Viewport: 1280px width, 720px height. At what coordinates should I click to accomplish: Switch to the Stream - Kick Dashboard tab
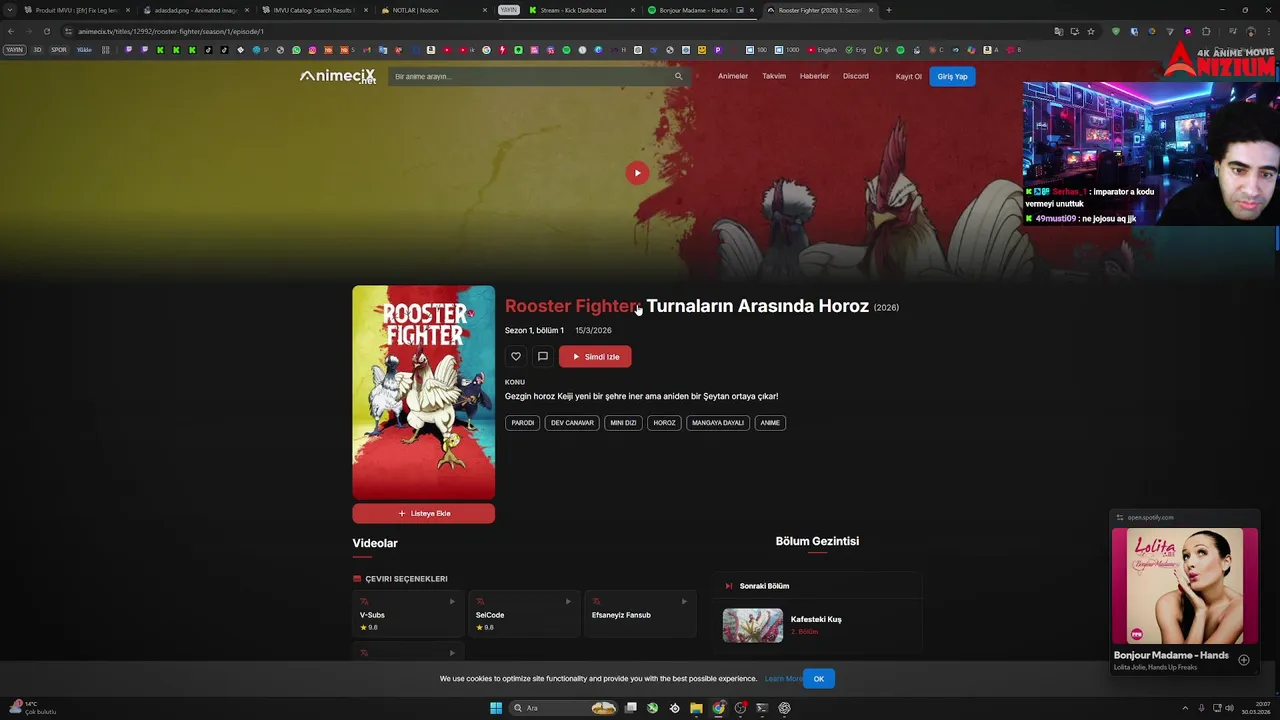tap(581, 10)
